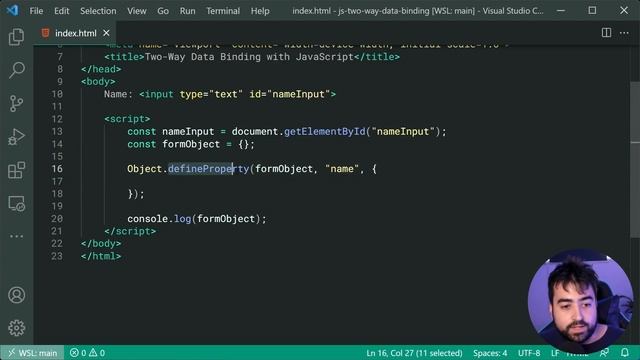Open the Explorer view in the activity bar

[16, 37]
